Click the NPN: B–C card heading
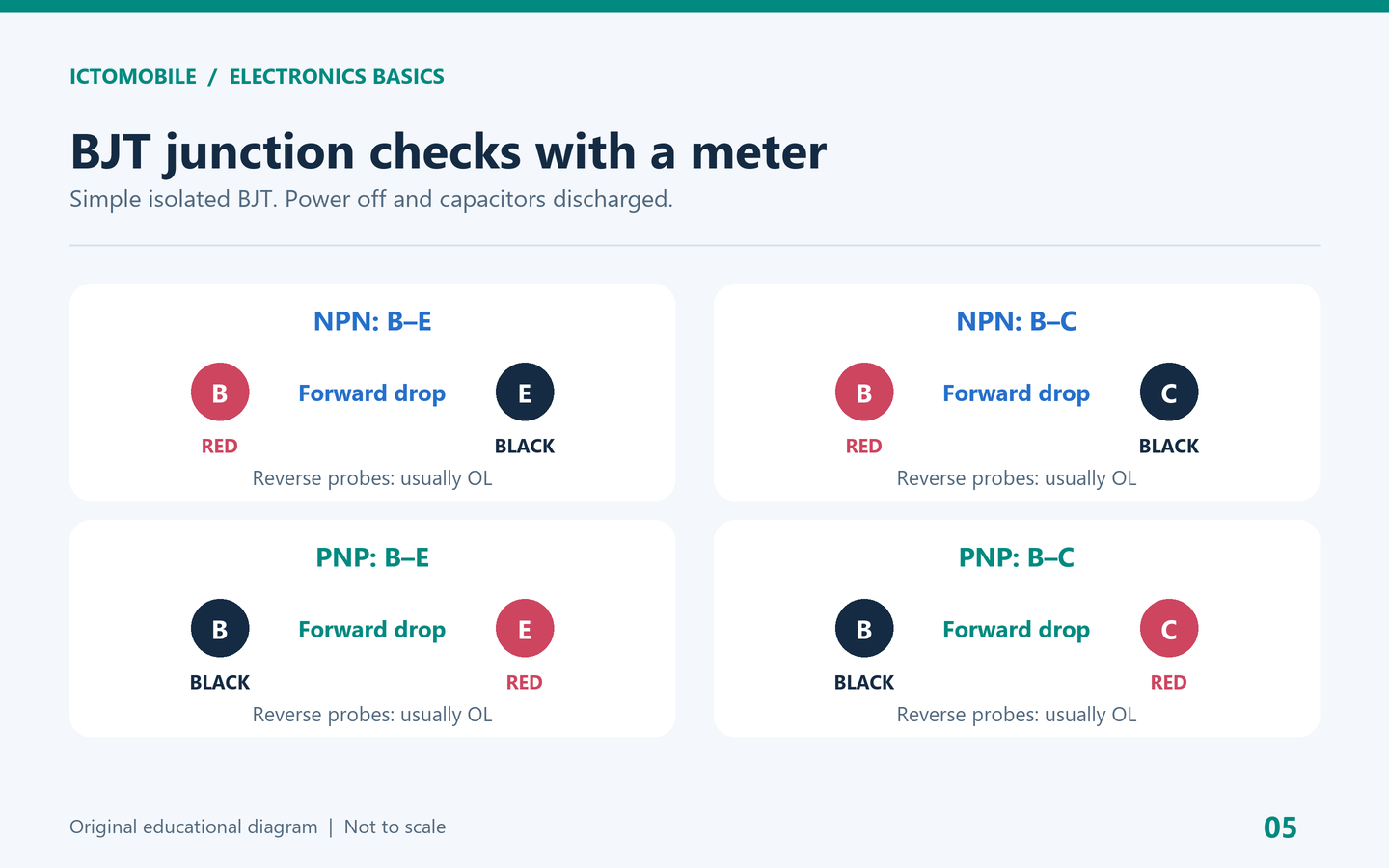Image resolution: width=1389 pixels, height=868 pixels. 1017,321
